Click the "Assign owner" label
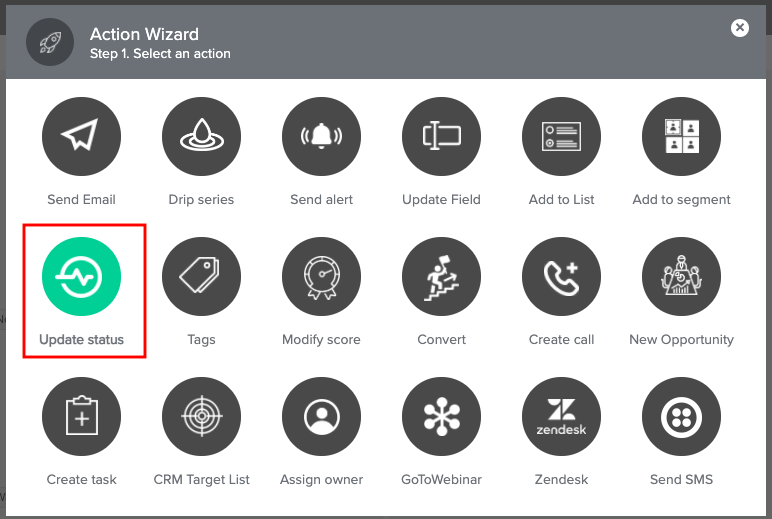The image size is (772, 519). (x=322, y=479)
